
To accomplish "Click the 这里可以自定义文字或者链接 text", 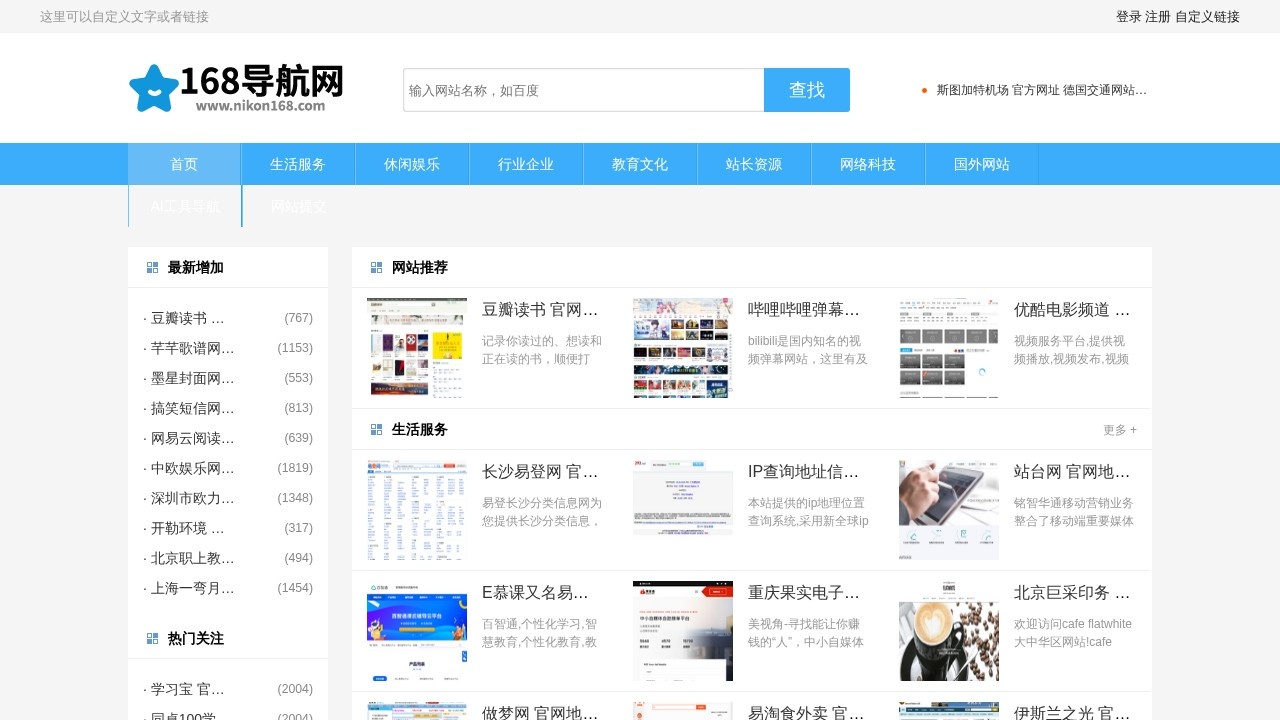I will tap(124, 17).
